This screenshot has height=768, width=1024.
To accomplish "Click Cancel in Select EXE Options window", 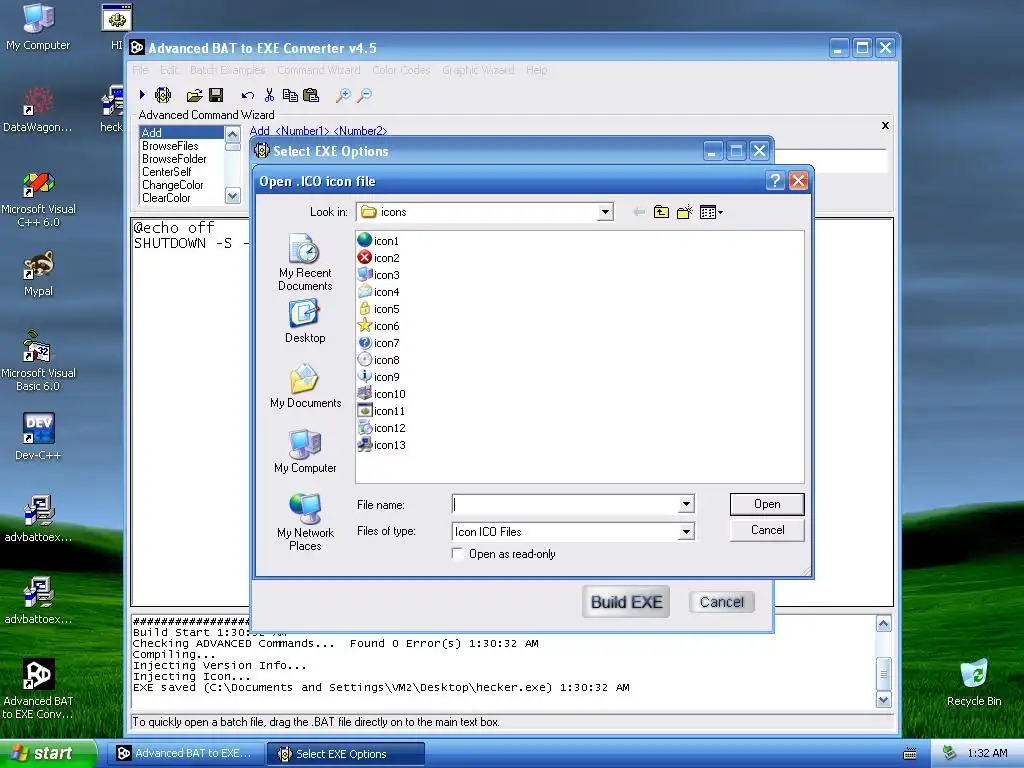I will pos(722,602).
